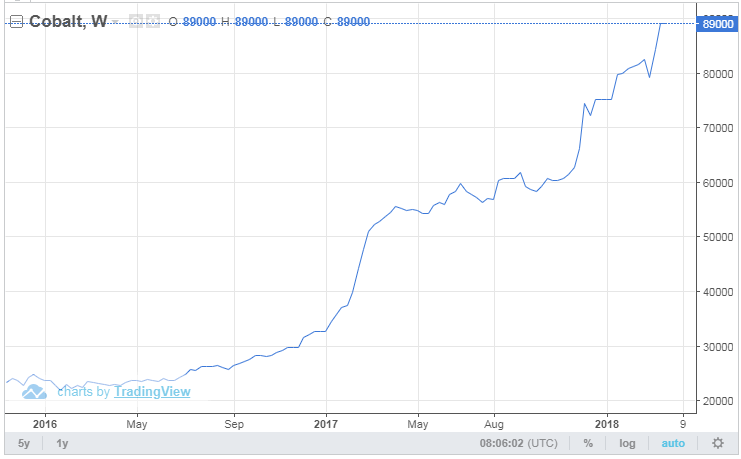Click the 30000 price axis label
Screen dimensions: 741x459
(x=718, y=346)
